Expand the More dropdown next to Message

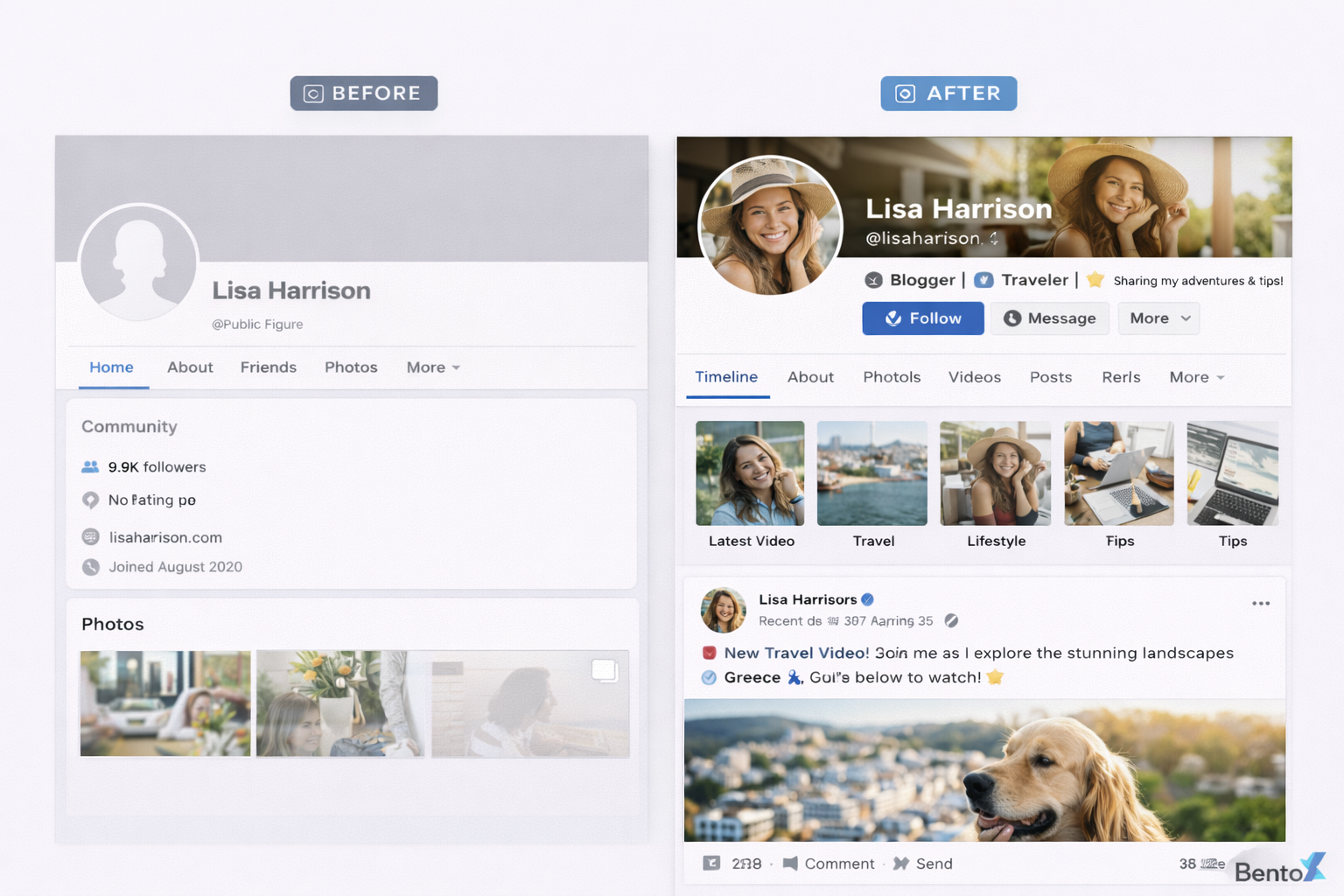(1158, 318)
